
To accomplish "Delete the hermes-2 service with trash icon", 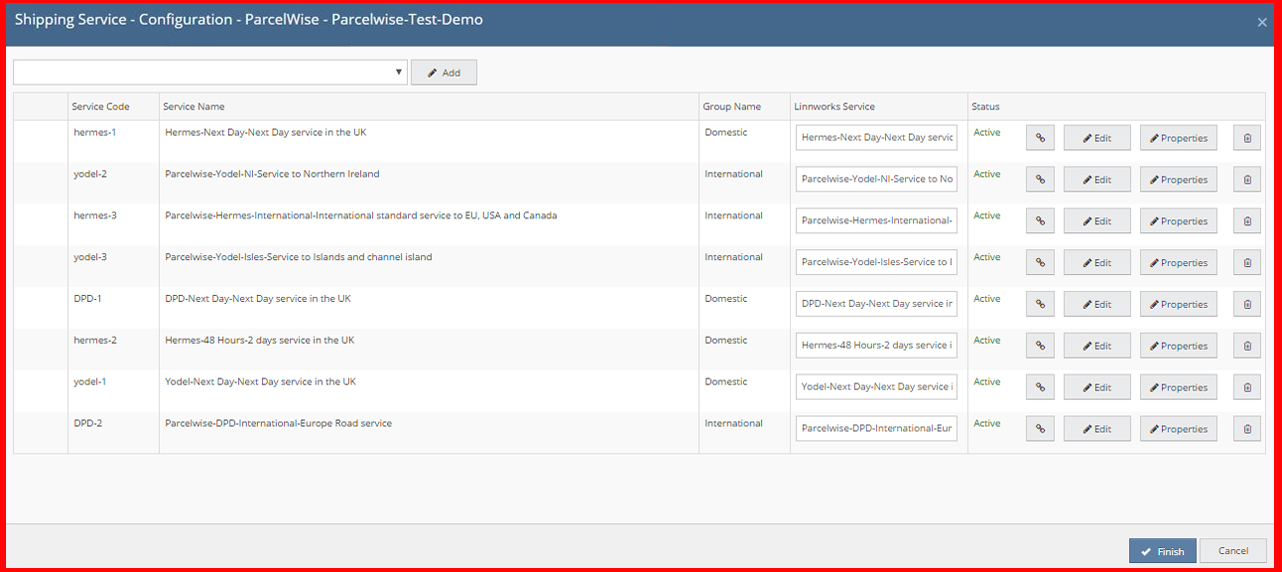I will [x=1247, y=346].
